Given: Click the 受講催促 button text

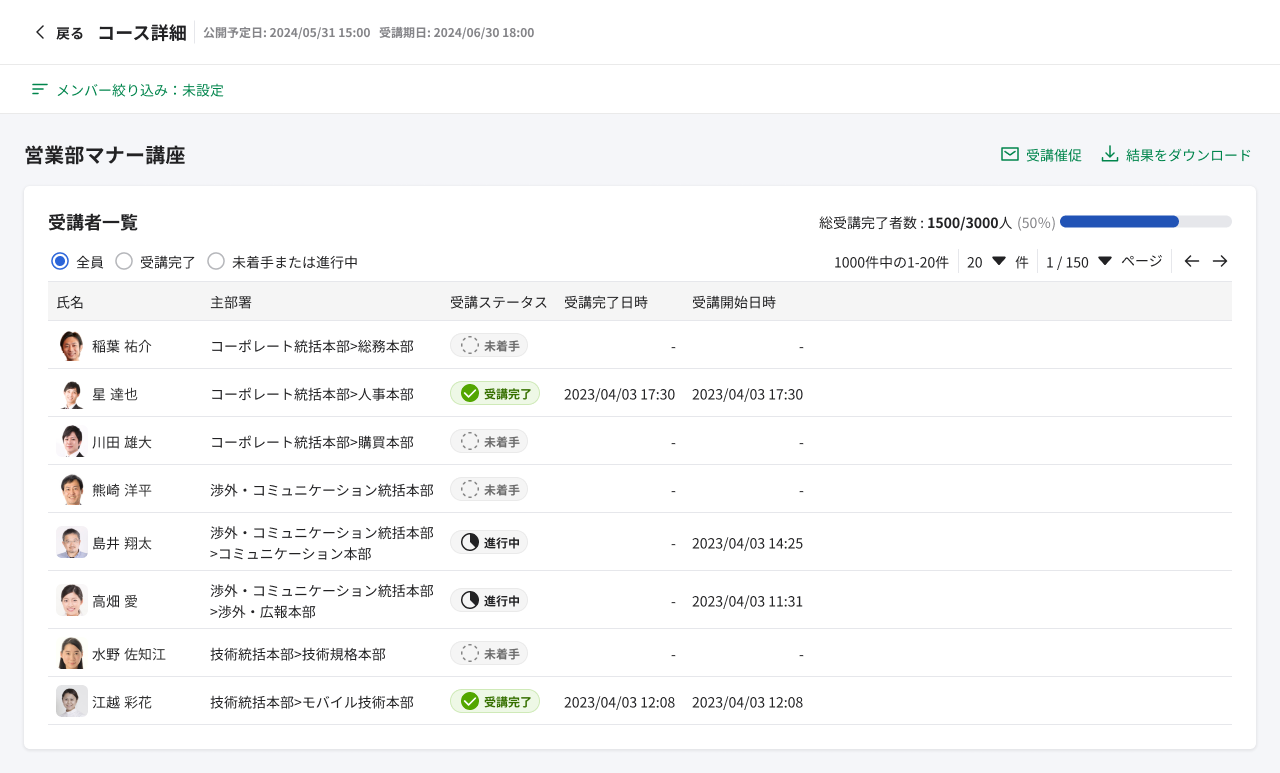Looking at the screenshot, I should [x=1054, y=155].
